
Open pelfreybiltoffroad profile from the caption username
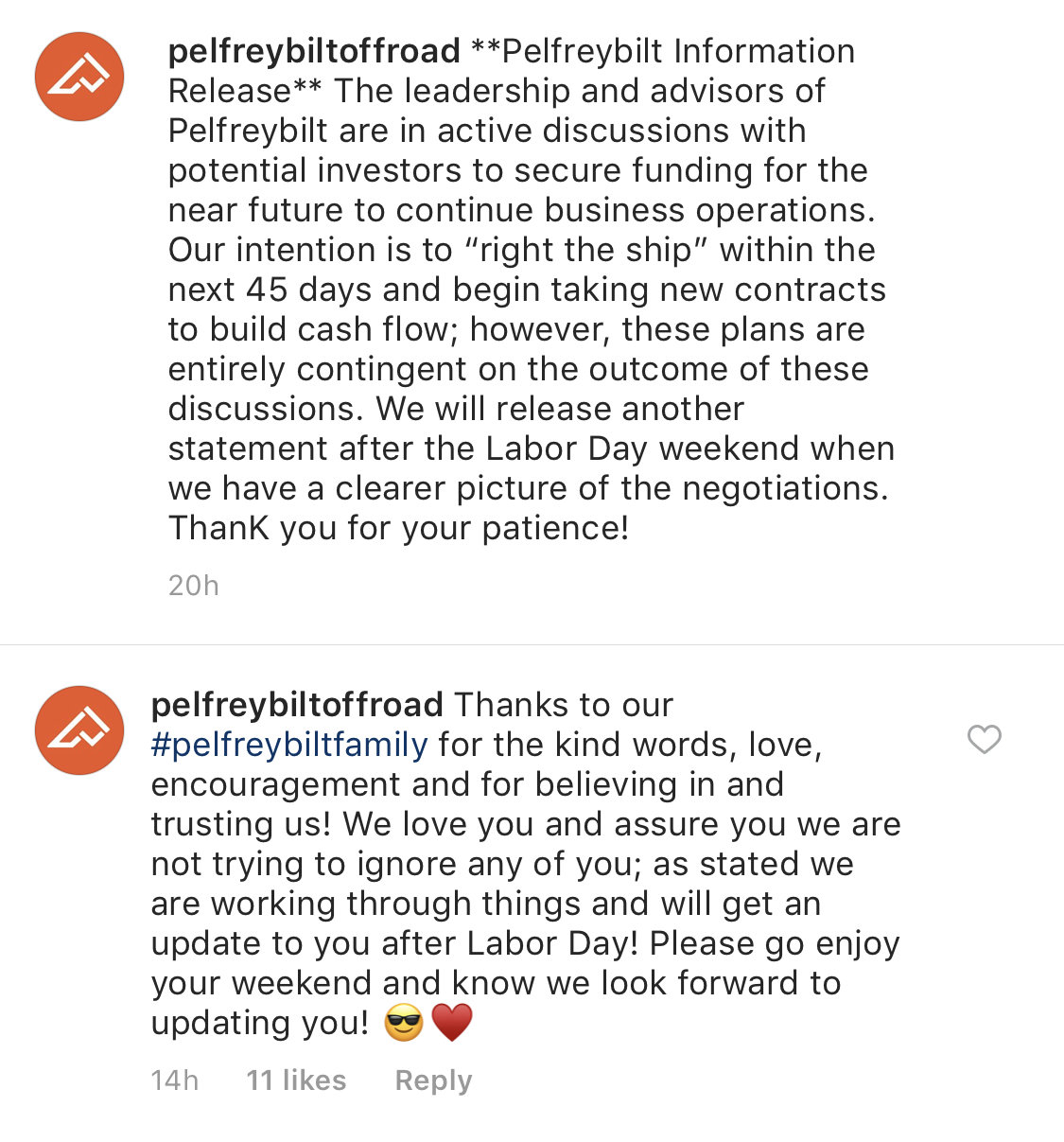coord(314,51)
